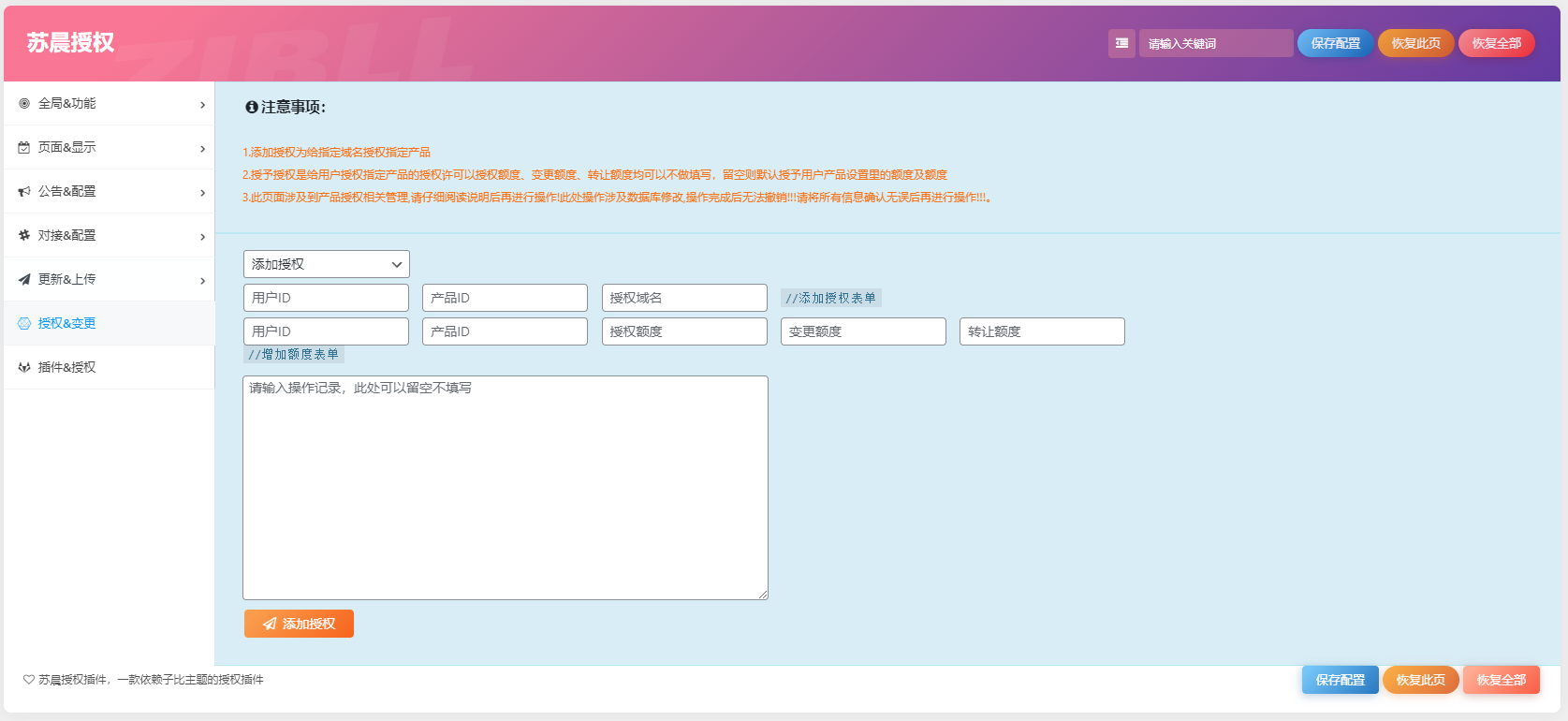Focus the 授权额度 input field

(x=684, y=331)
